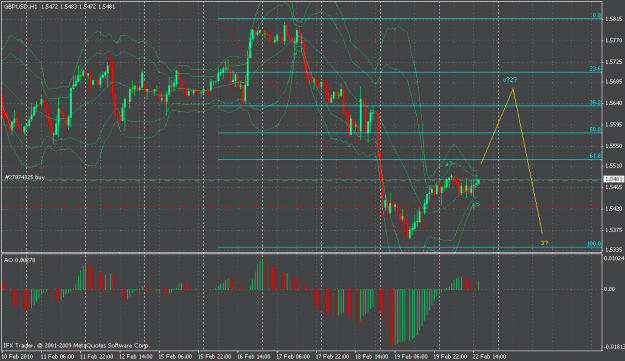Click the 10 Feb 2010 date label
The height and width of the screenshot is (361, 625).
click(17, 356)
